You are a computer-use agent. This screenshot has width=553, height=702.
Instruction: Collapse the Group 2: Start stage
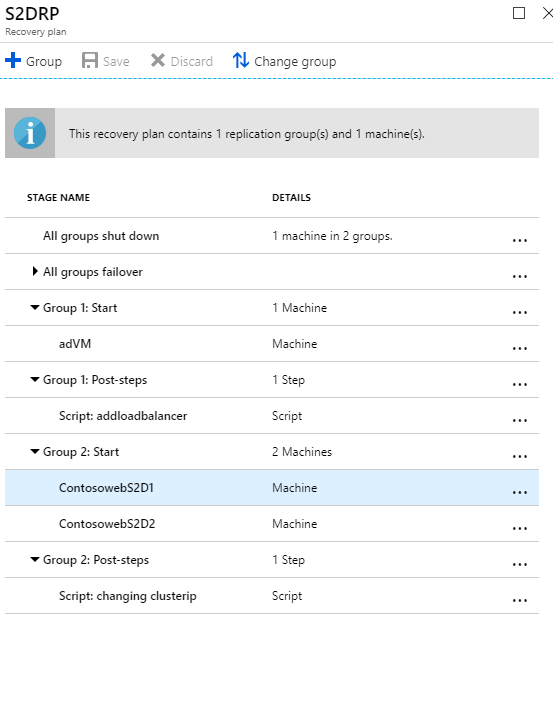(34, 451)
